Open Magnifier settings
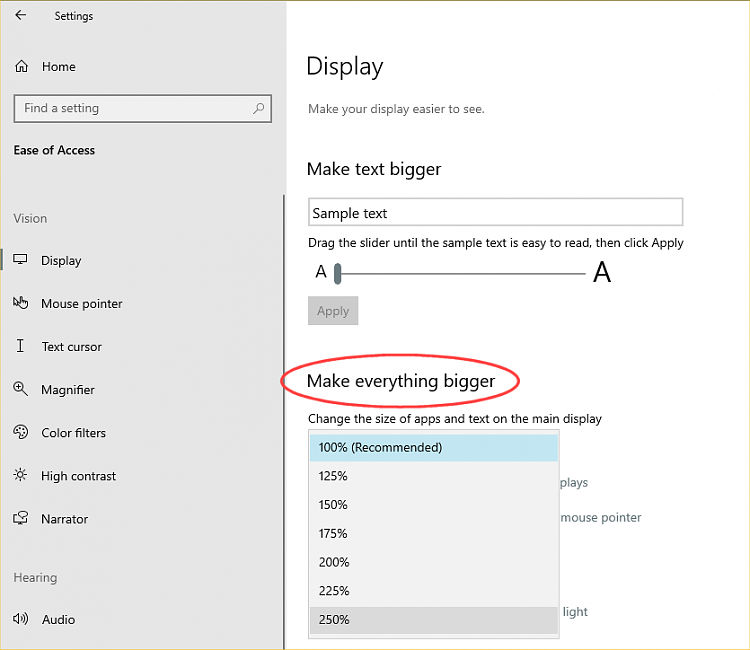Image resolution: width=750 pixels, height=650 pixels. click(x=68, y=390)
